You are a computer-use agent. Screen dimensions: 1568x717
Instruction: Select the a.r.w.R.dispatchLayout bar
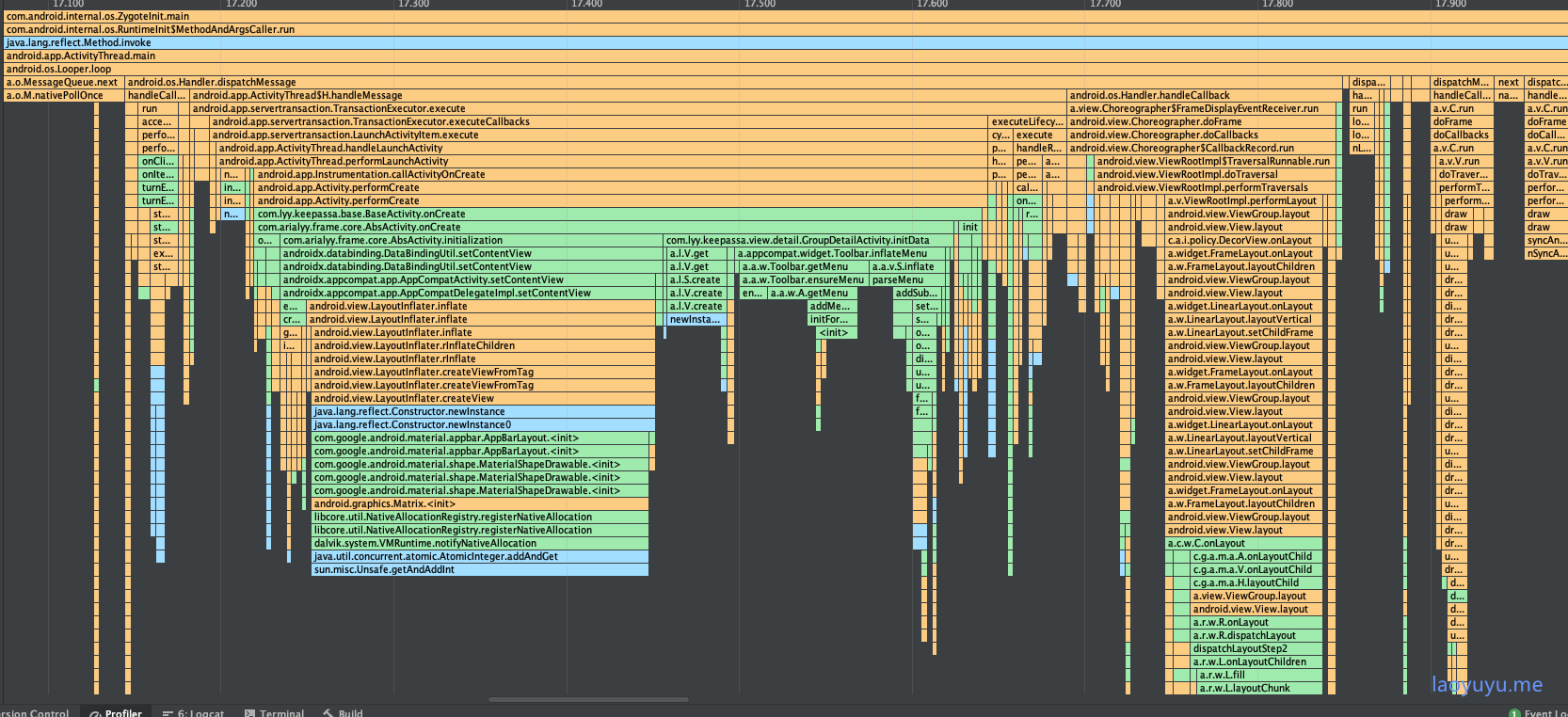point(1256,635)
